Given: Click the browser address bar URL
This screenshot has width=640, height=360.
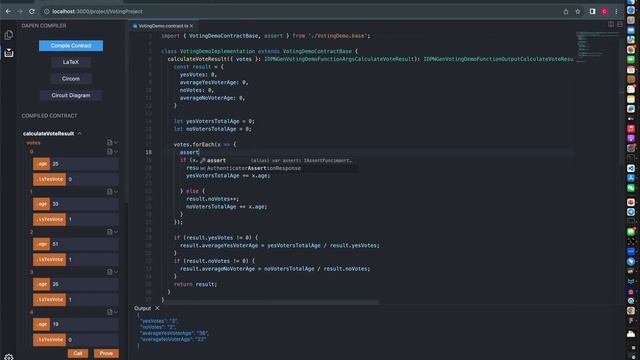Looking at the screenshot, I should point(98,11).
